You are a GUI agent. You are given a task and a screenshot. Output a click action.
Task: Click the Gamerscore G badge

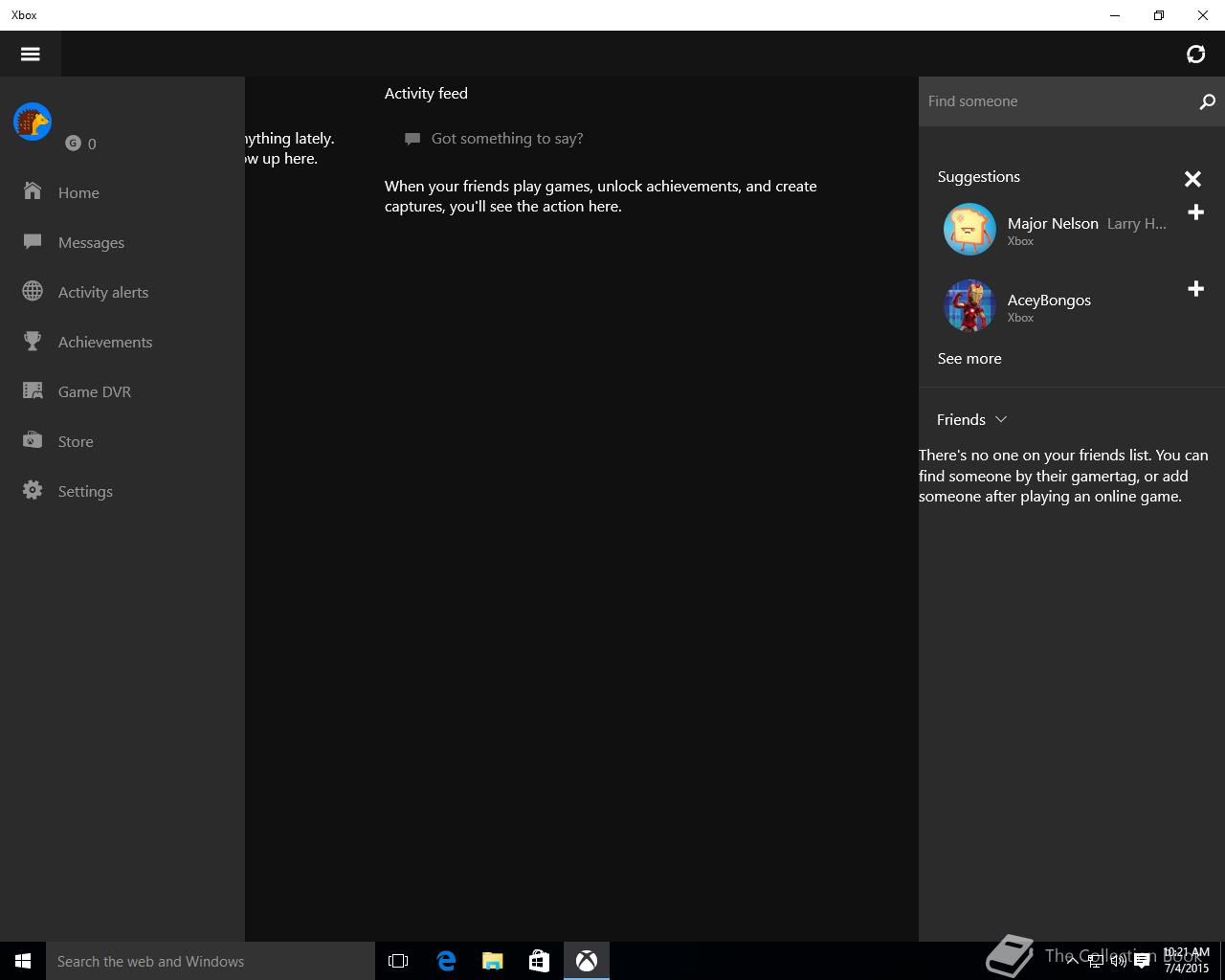coord(73,144)
